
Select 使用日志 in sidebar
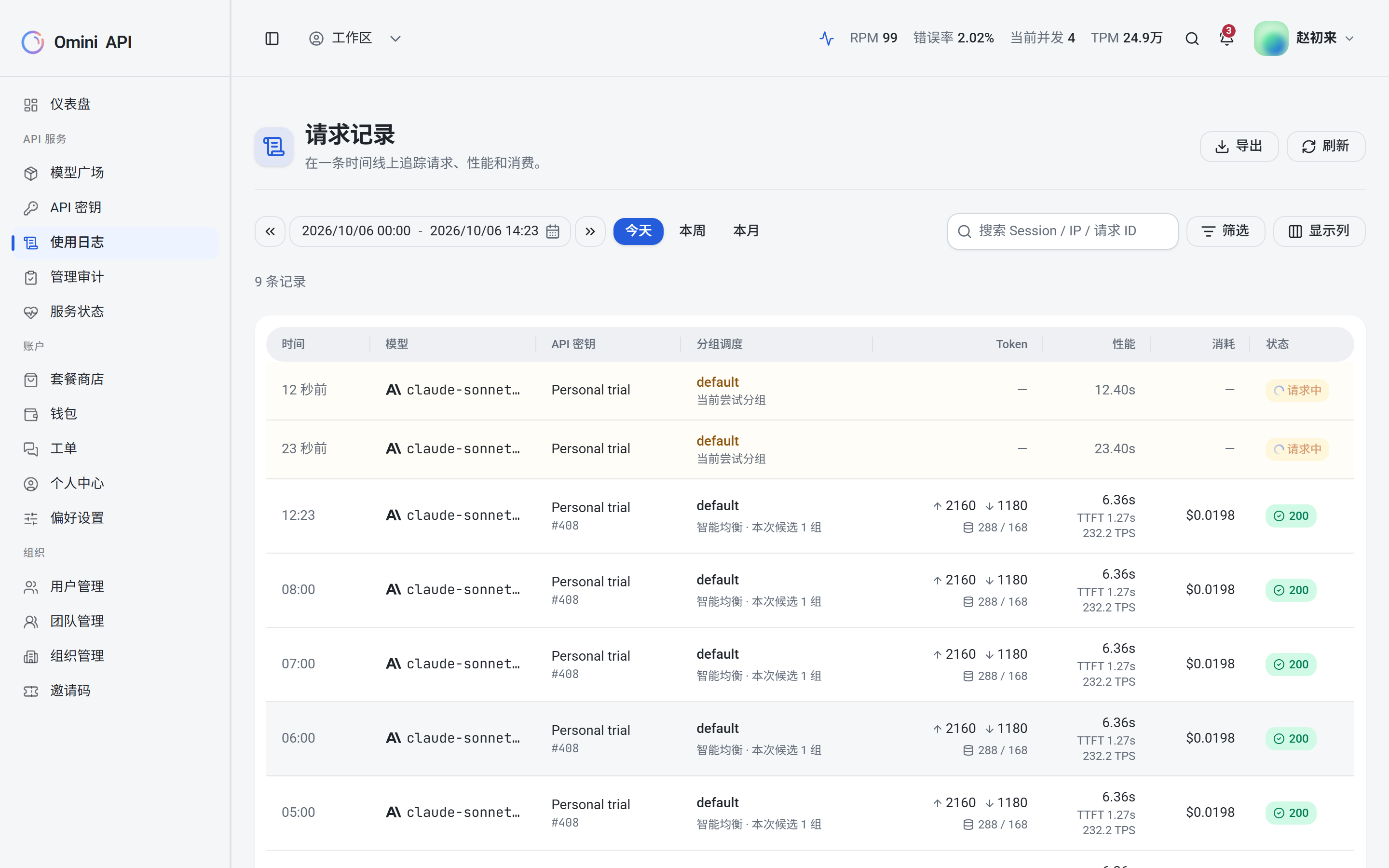(115, 242)
